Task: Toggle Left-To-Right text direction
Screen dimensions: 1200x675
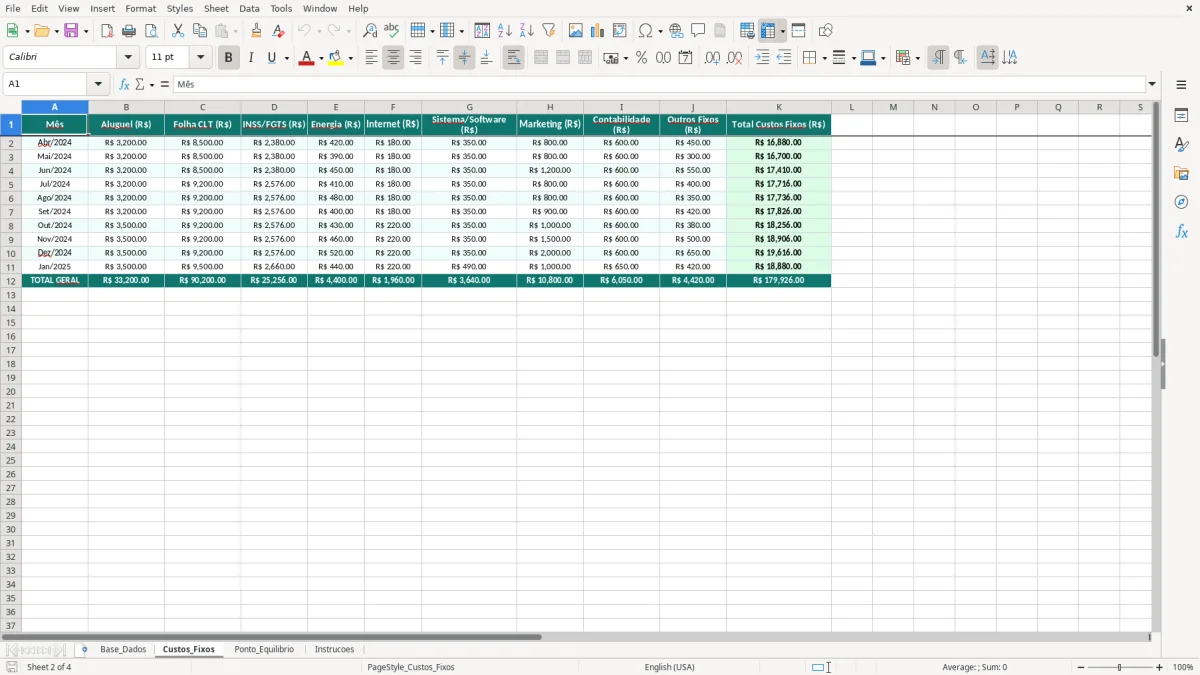Action: pos(938,58)
